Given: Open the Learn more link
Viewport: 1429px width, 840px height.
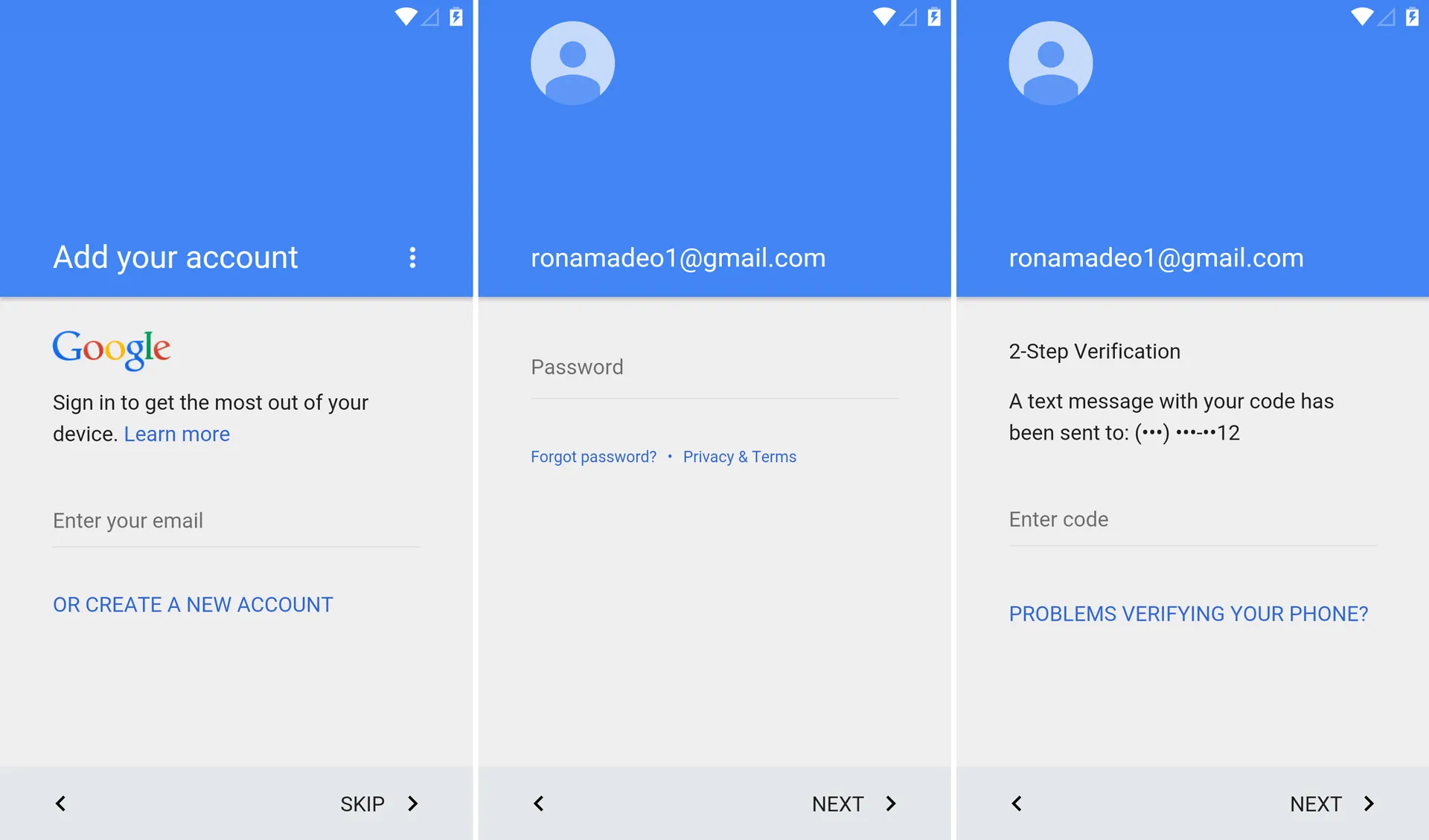Looking at the screenshot, I should tap(176, 434).
